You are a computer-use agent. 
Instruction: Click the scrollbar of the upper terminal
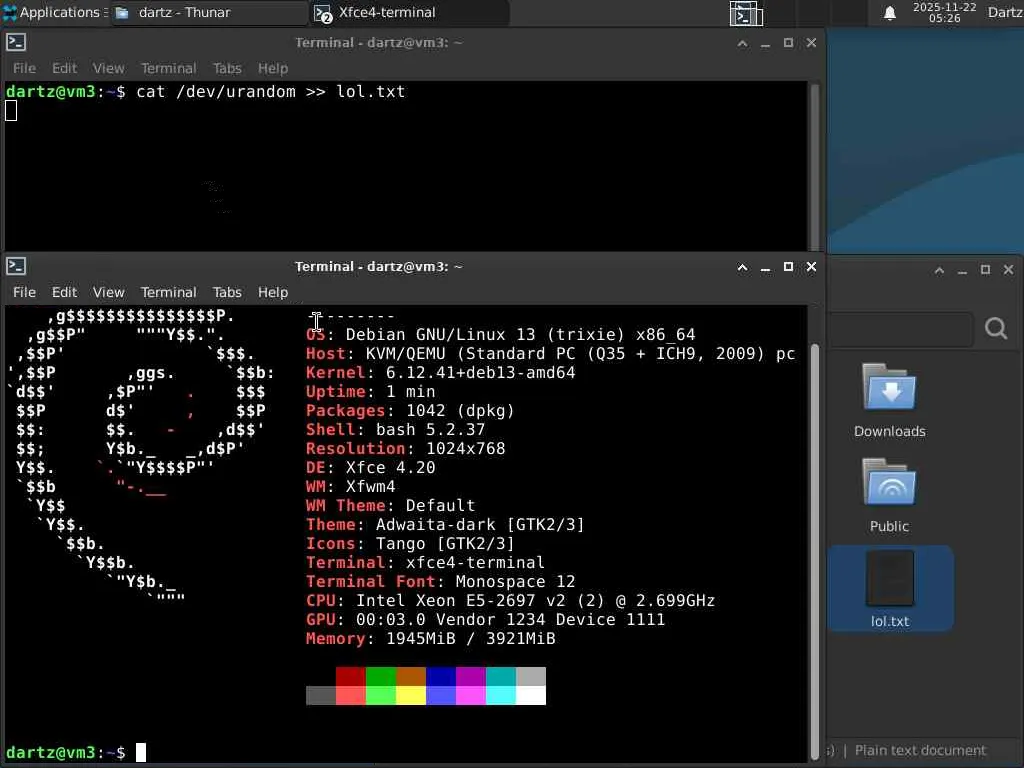[x=814, y=166]
